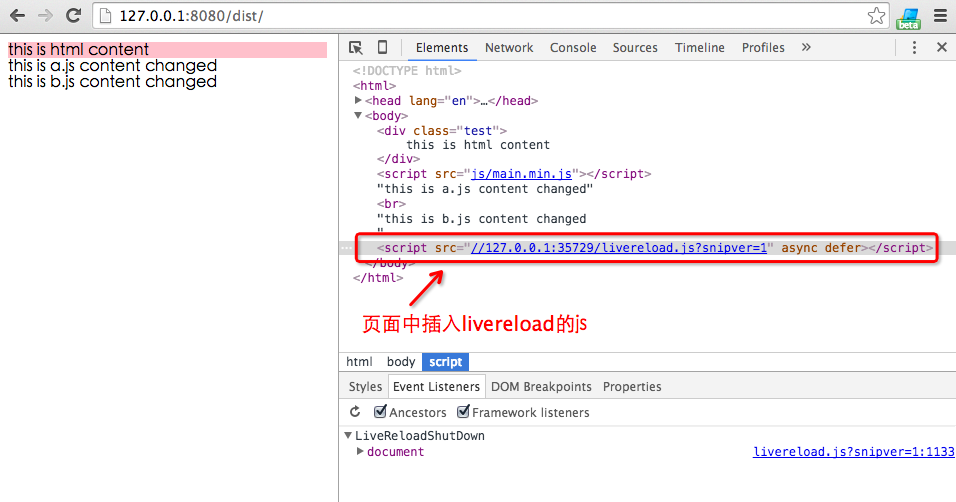Open the js/main.min.js script link

(x=521, y=174)
